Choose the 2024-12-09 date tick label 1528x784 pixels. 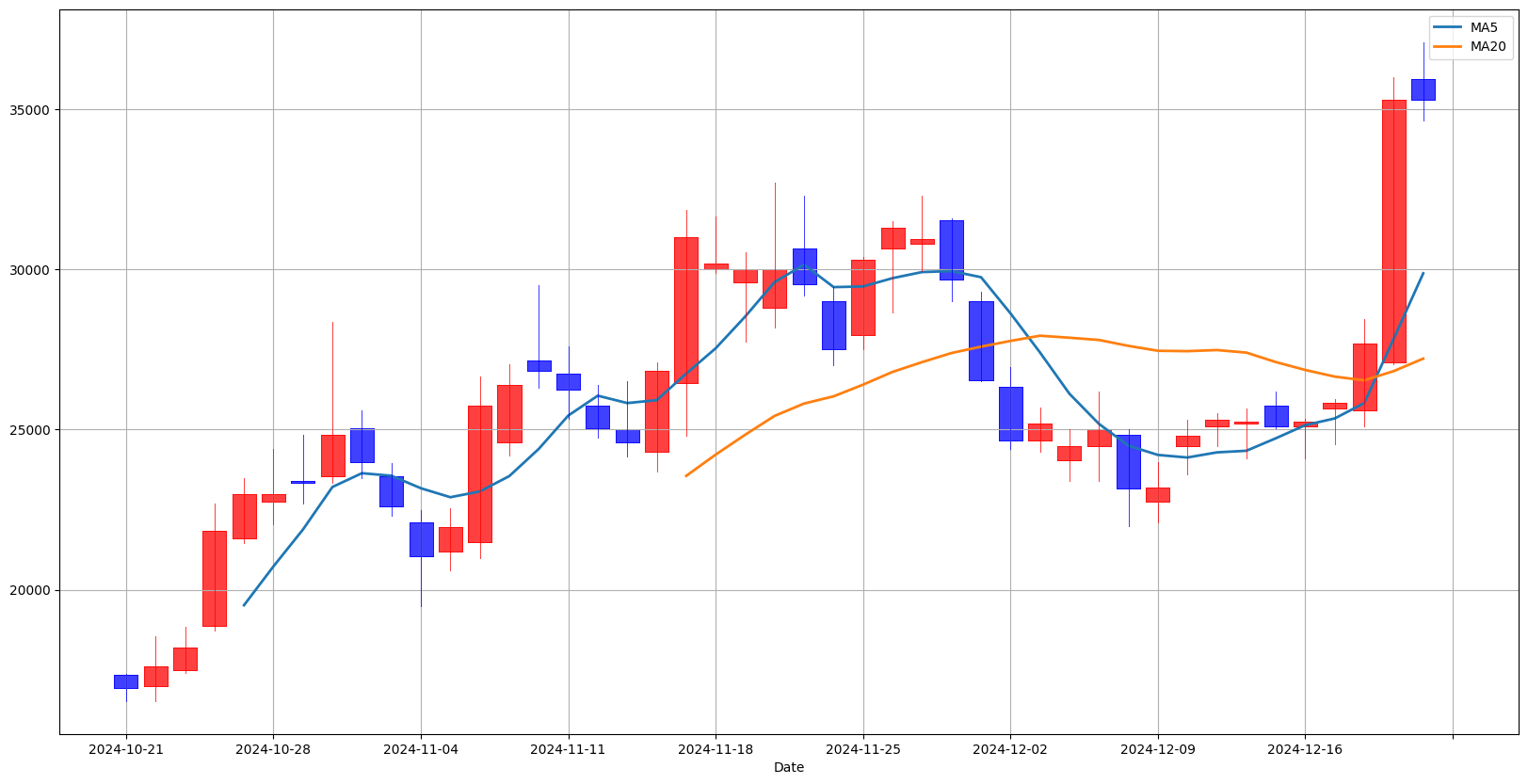(x=1158, y=749)
